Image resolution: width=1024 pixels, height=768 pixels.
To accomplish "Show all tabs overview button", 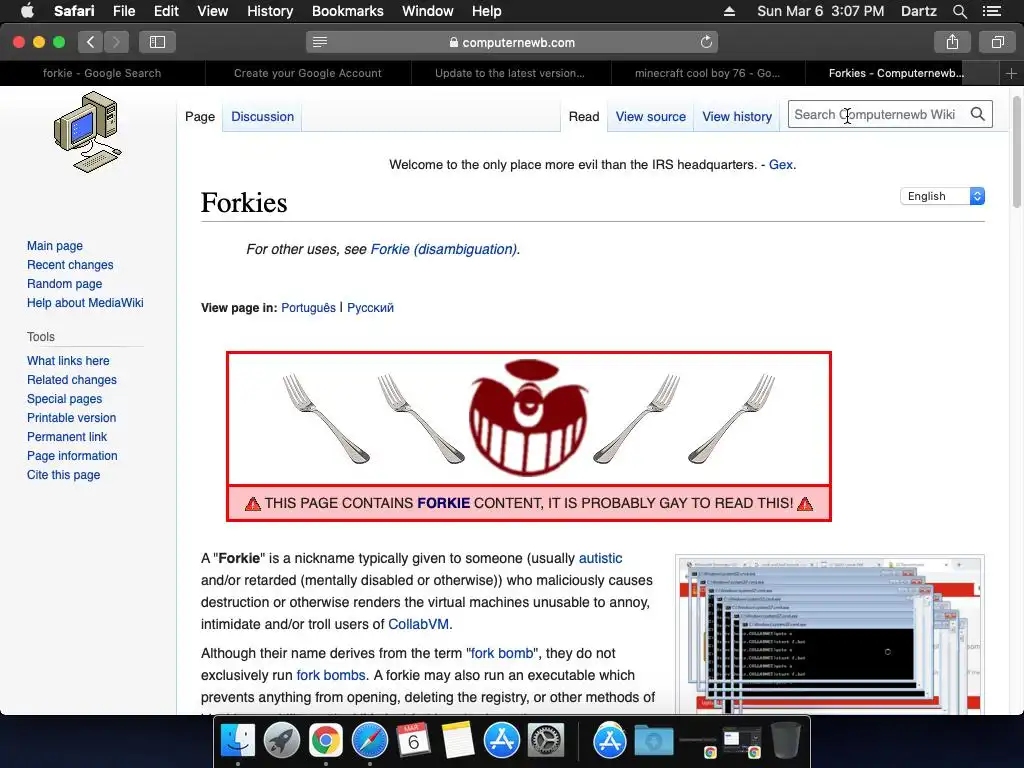I will pyautogui.click(x=997, y=42).
